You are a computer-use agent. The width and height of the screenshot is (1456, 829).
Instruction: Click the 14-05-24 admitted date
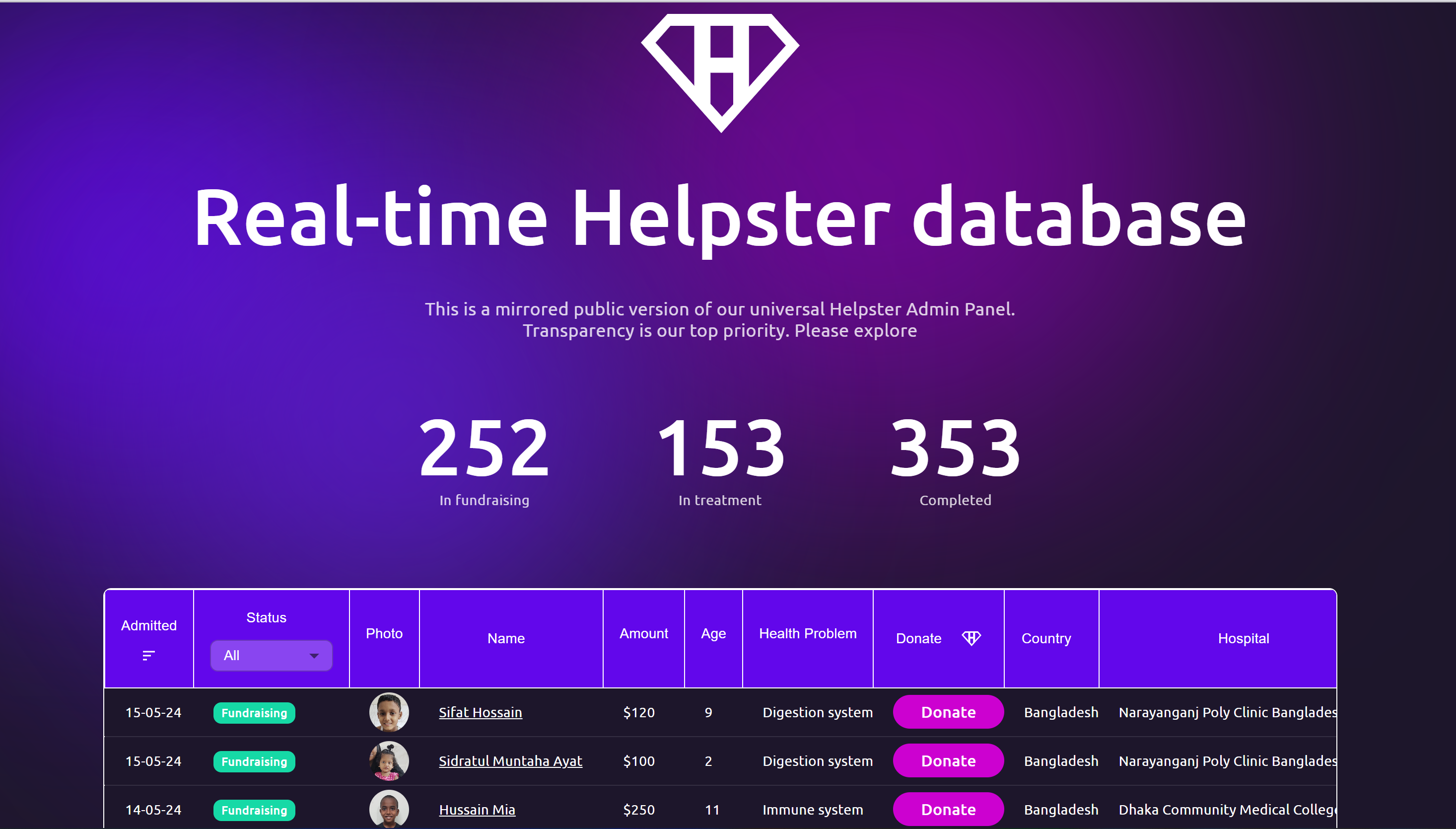(x=153, y=810)
